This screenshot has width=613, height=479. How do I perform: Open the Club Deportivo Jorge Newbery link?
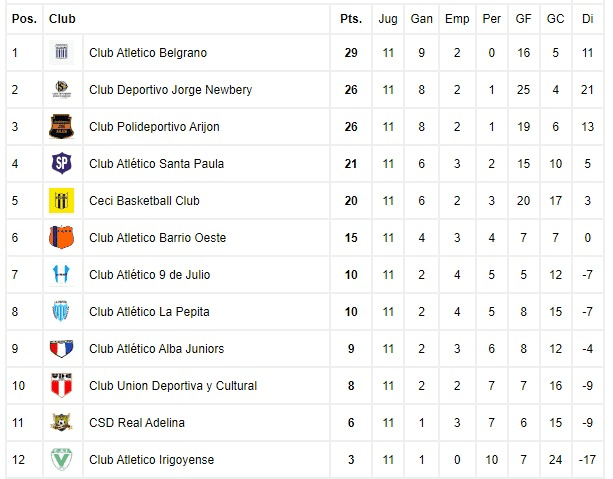click(170, 90)
